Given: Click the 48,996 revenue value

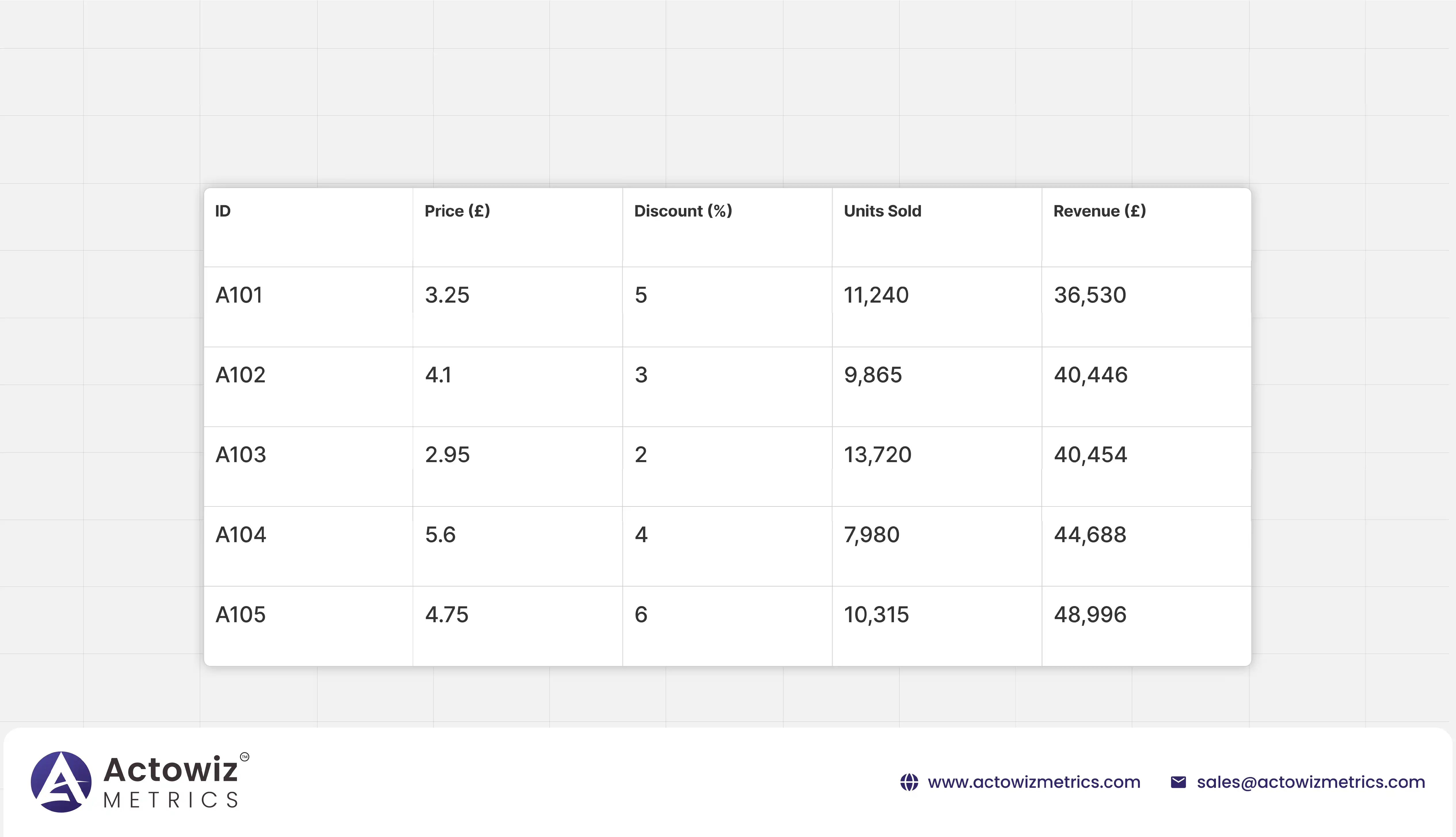Looking at the screenshot, I should tap(1090, 614).
